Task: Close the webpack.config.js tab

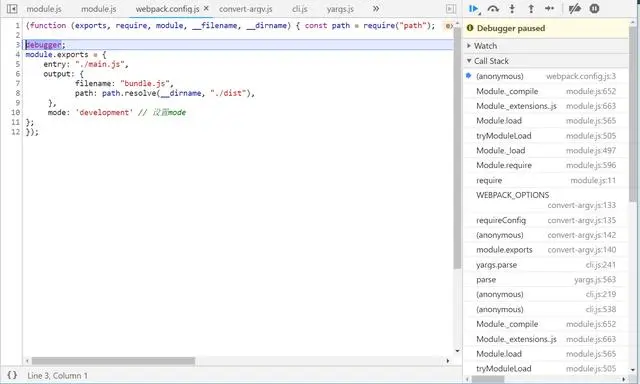Action: pos(206,8)
